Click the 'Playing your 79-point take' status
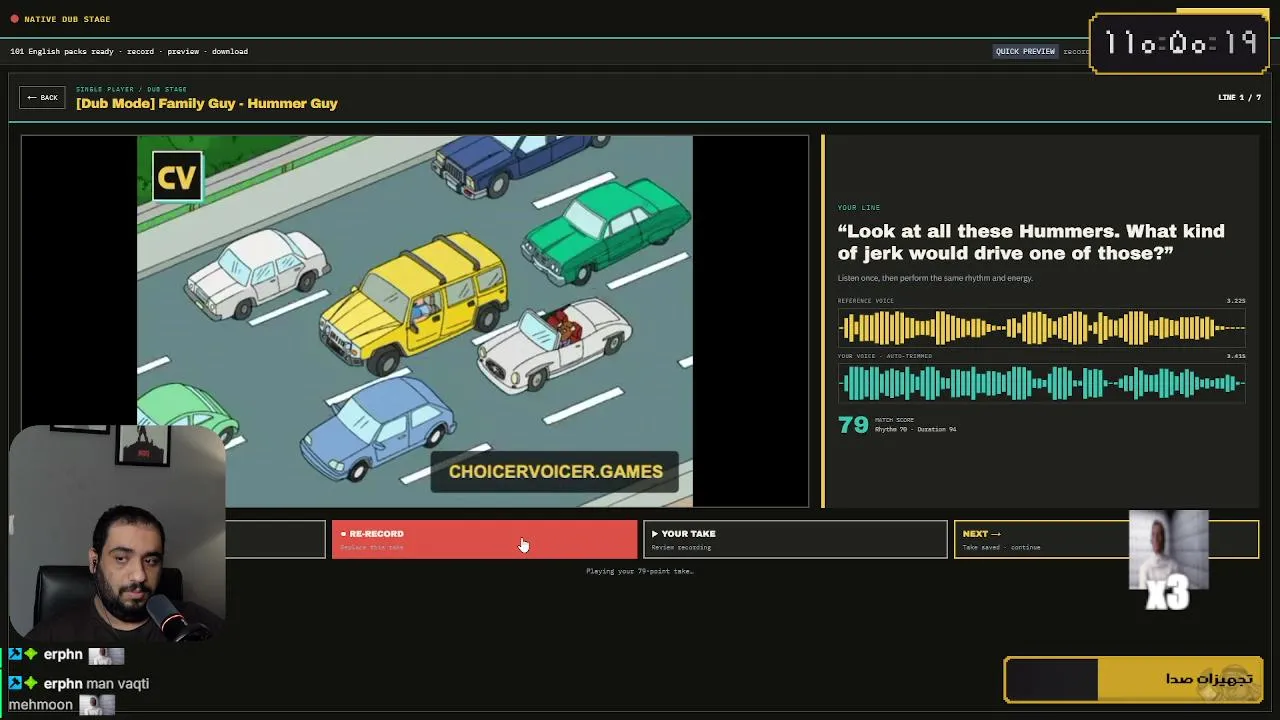 point(640,572)
